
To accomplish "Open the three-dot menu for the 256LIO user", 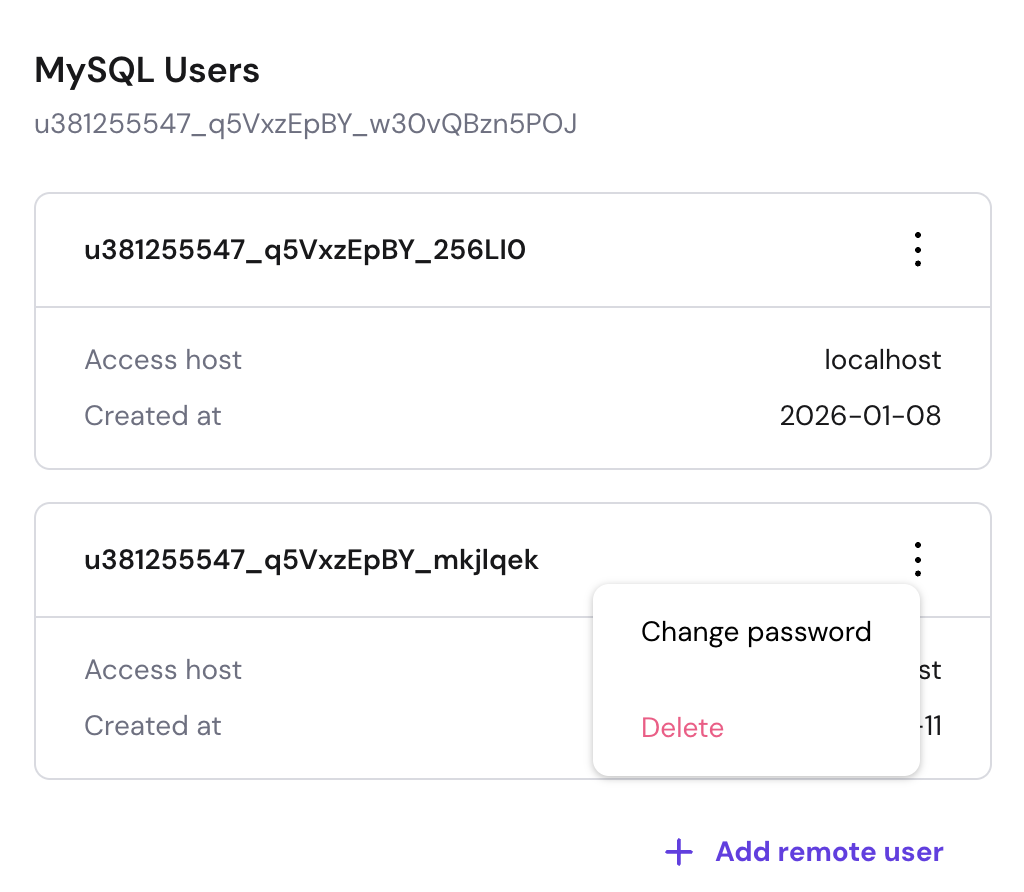I will [x=917, y=250].
